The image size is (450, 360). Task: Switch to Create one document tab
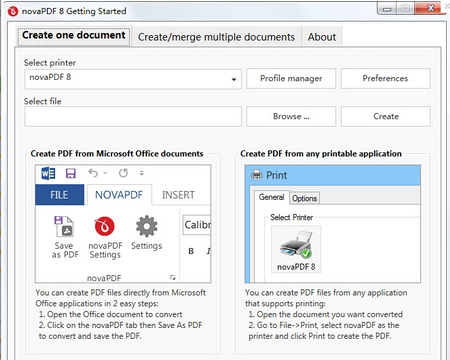(74, 35)
